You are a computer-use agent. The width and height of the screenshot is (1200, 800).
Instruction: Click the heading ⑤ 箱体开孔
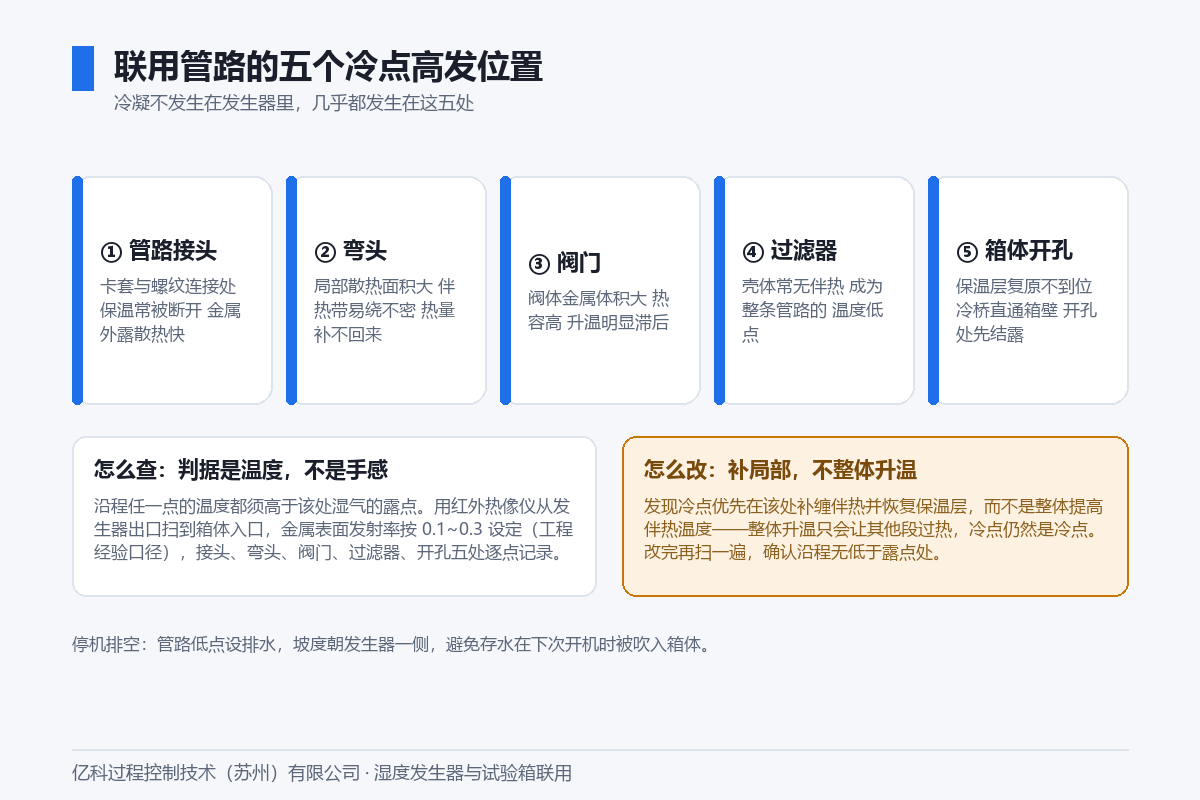1014,250
